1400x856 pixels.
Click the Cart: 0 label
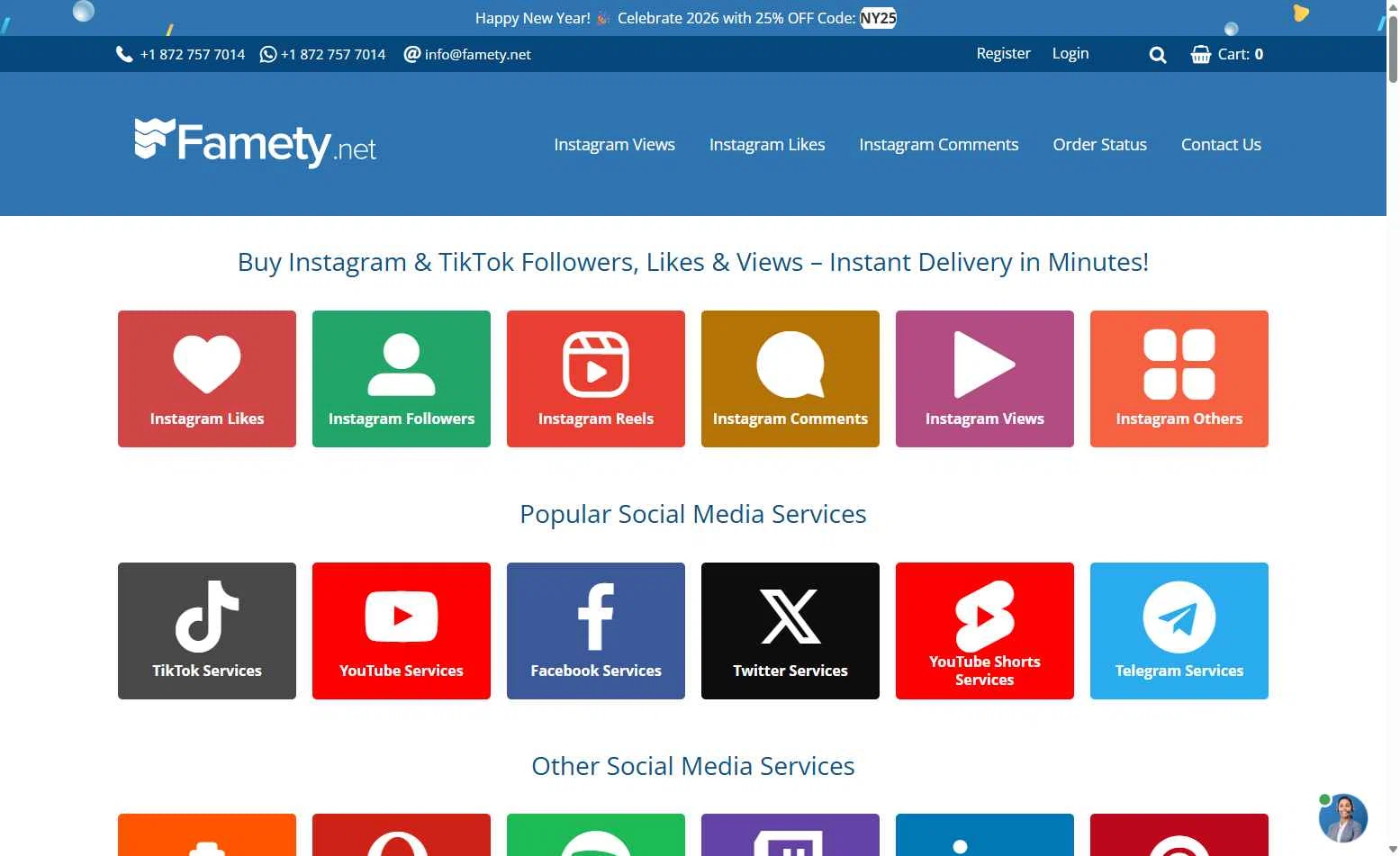click(1241, 54)
